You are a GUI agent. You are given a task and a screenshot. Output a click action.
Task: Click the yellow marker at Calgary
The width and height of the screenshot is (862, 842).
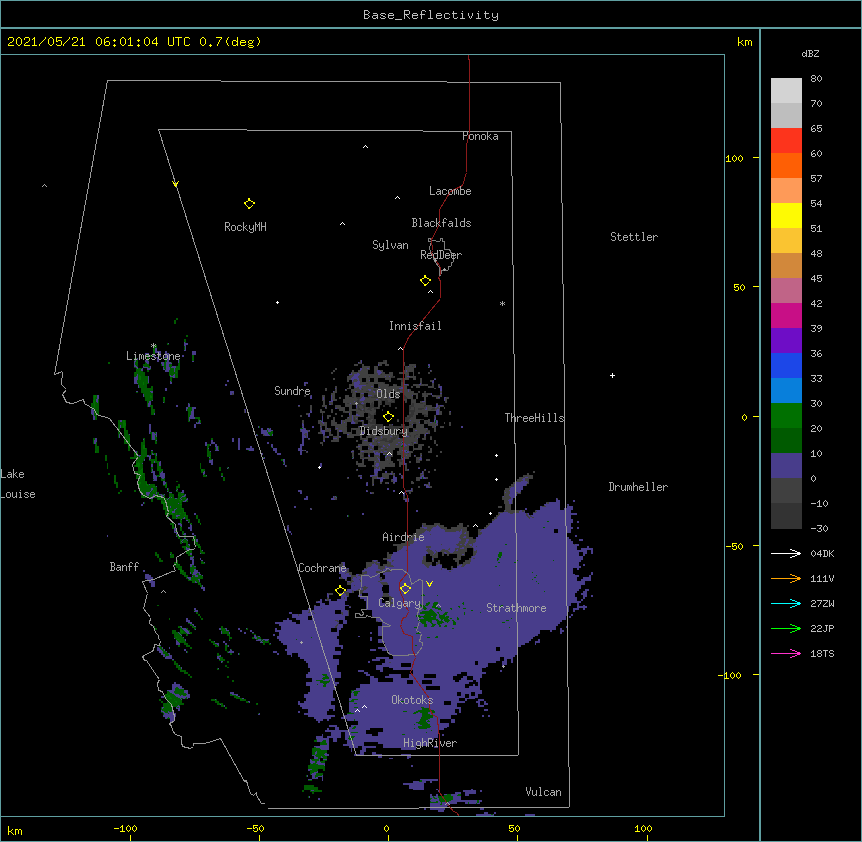pos(405,589)
